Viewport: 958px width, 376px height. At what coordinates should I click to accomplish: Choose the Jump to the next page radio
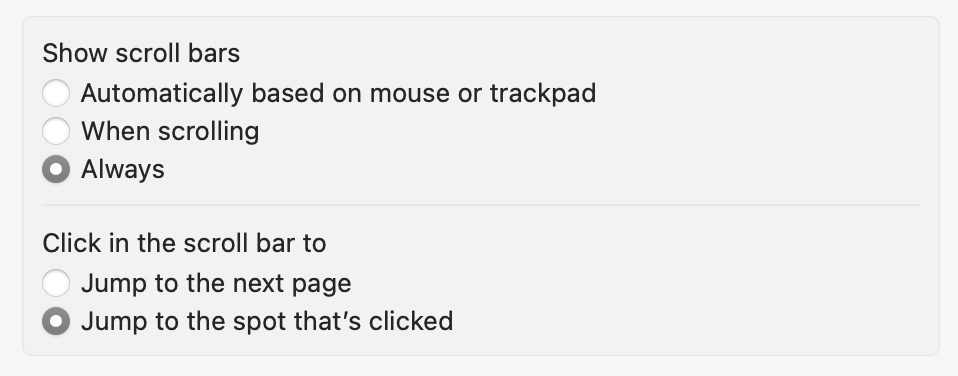click(x=56, y=283)
